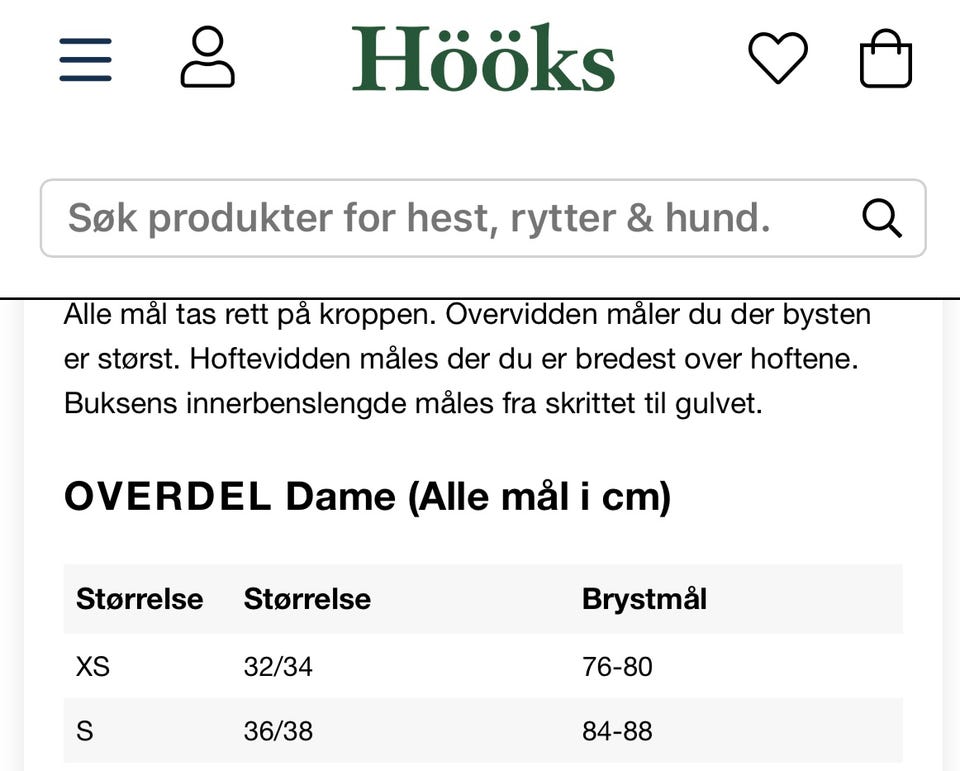Select the Brystmål column header
Screen dimensions: 960x771
pos(644,599)
